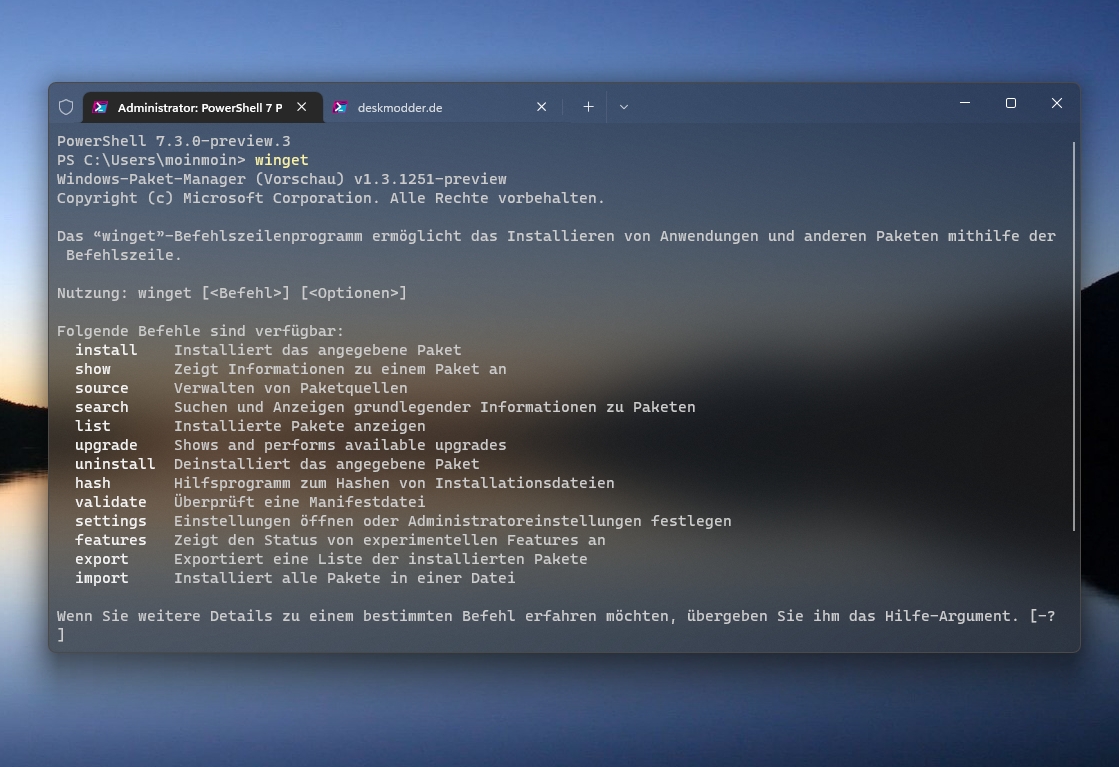The height and width of the screenshot is (767, 1119).
Task: Click the 'import' command name
Action: pos(102,579)
